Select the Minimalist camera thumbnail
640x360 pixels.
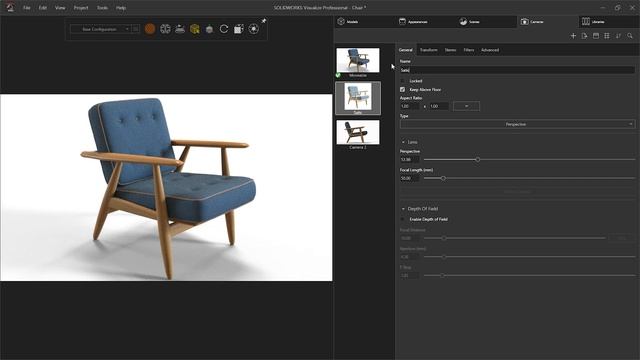358,60
